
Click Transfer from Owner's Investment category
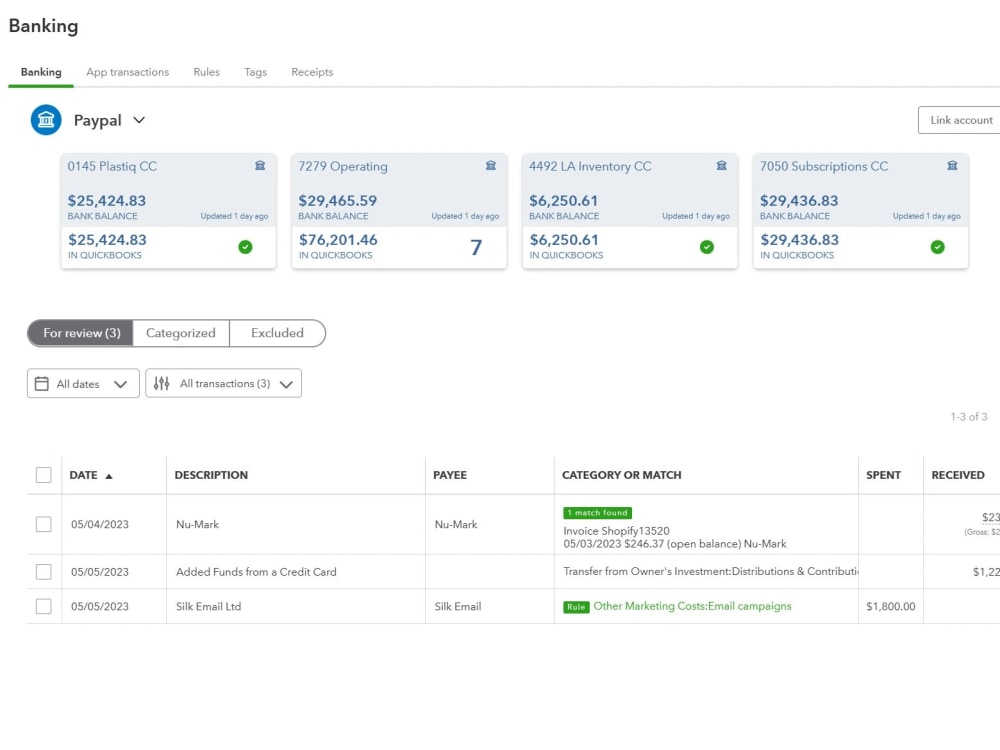tap(710, 571)
